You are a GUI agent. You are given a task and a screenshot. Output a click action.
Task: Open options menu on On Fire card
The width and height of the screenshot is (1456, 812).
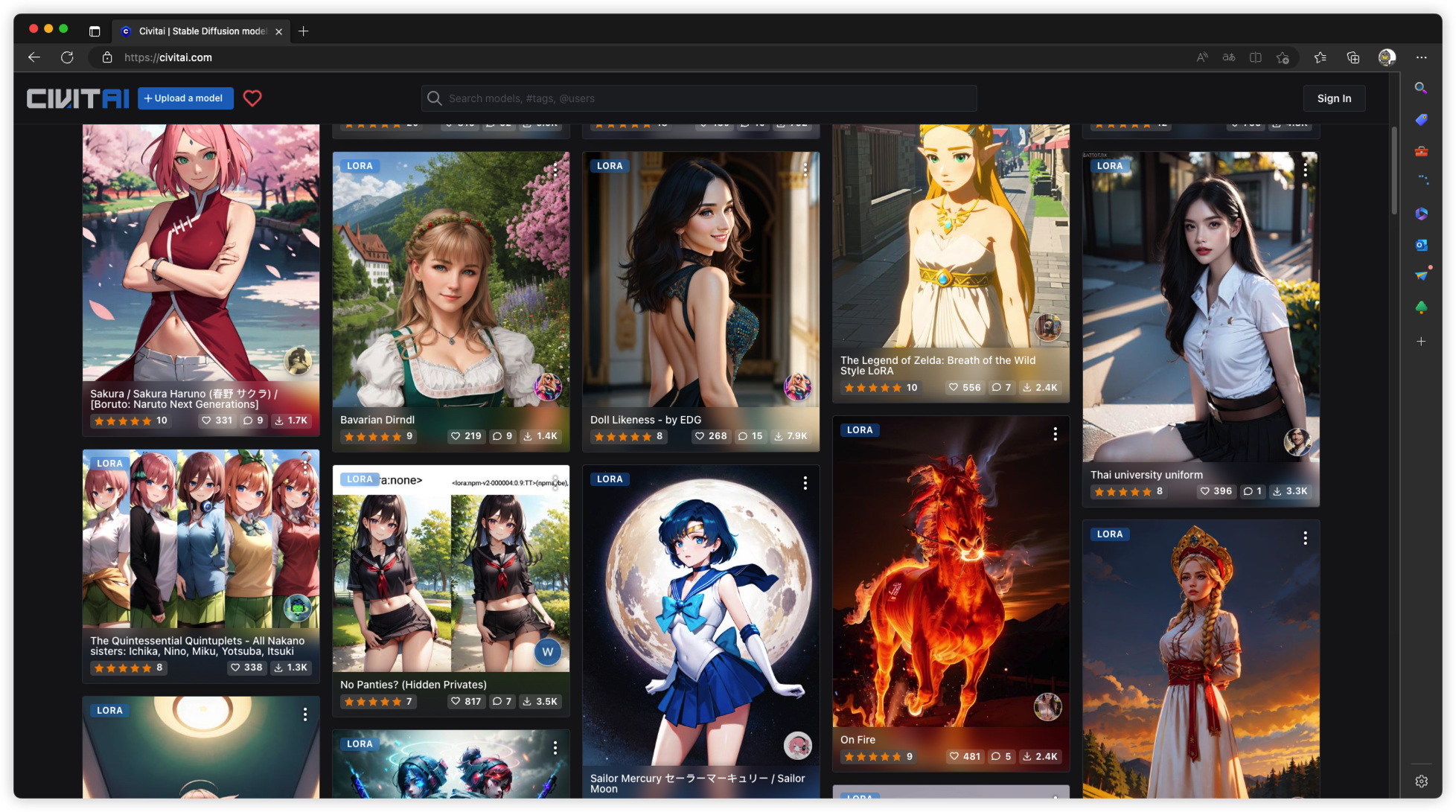point(1055,434)
